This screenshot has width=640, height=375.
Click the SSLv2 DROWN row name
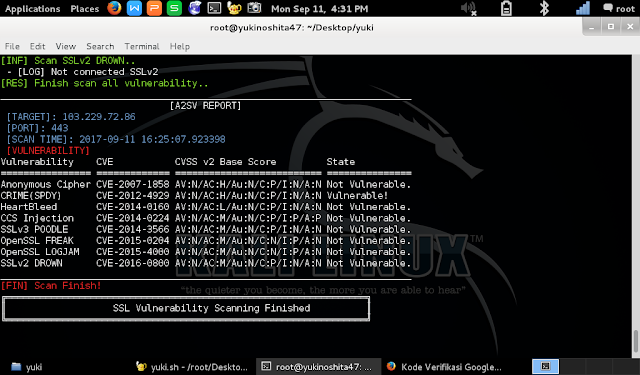pyautogui.click(x=31, y=263)
